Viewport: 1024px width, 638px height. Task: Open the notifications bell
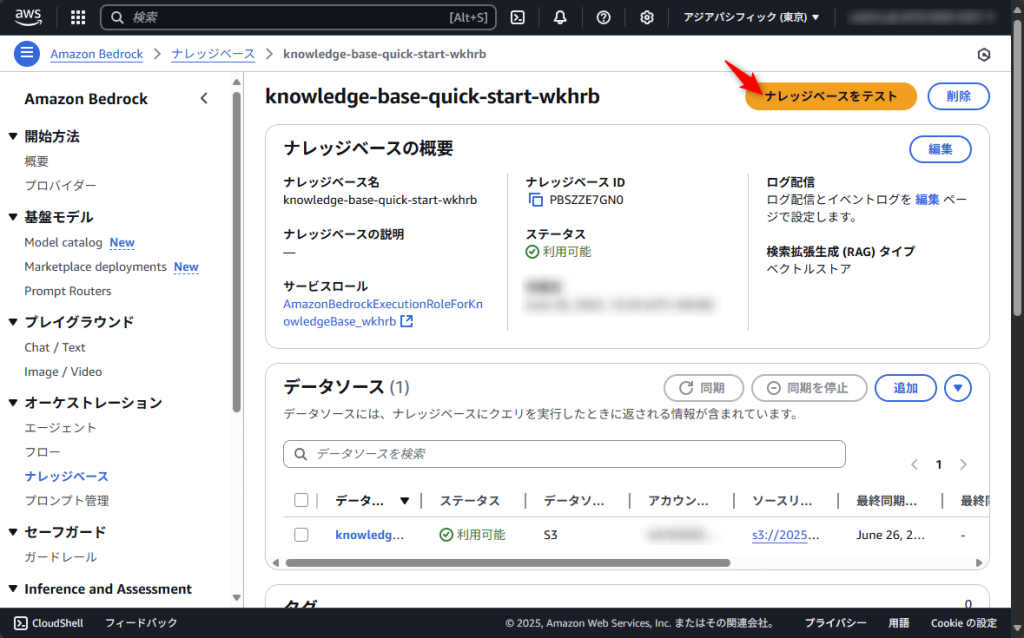click(x=560, y=17)
